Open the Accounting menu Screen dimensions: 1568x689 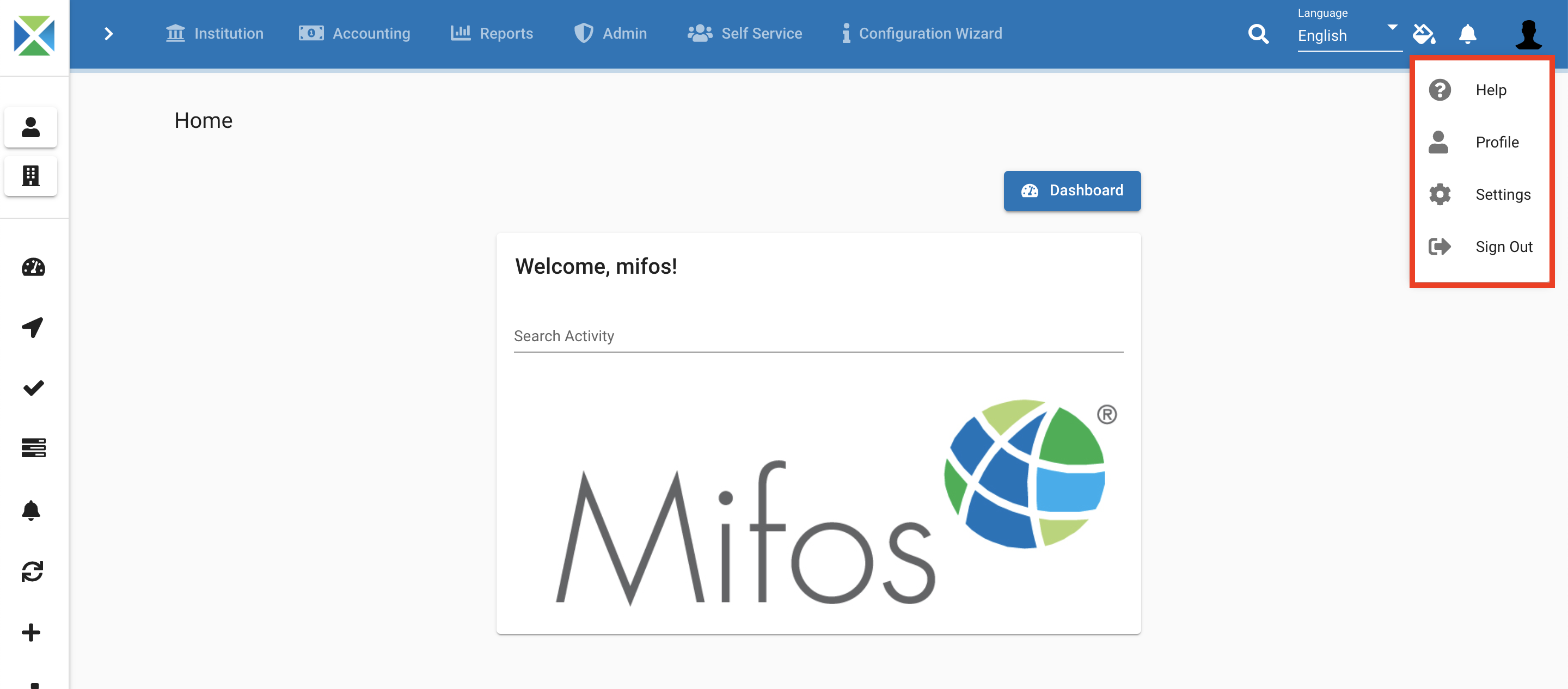click(x=354, y=34)
